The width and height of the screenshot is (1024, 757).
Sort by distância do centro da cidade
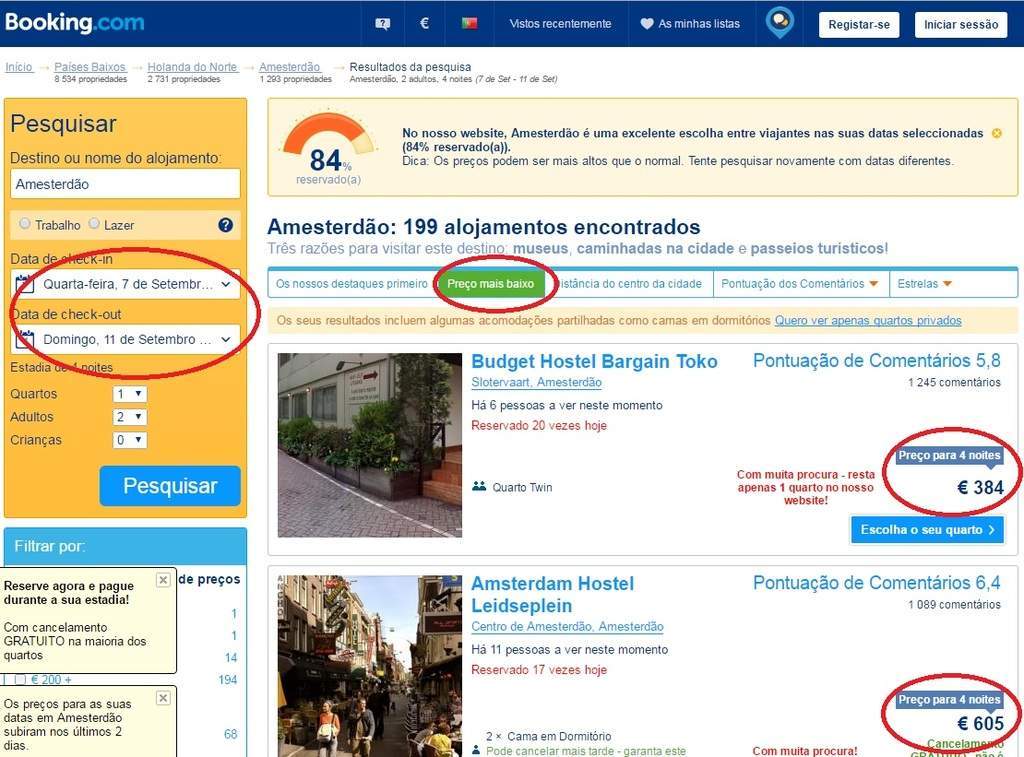pos(629,284)
